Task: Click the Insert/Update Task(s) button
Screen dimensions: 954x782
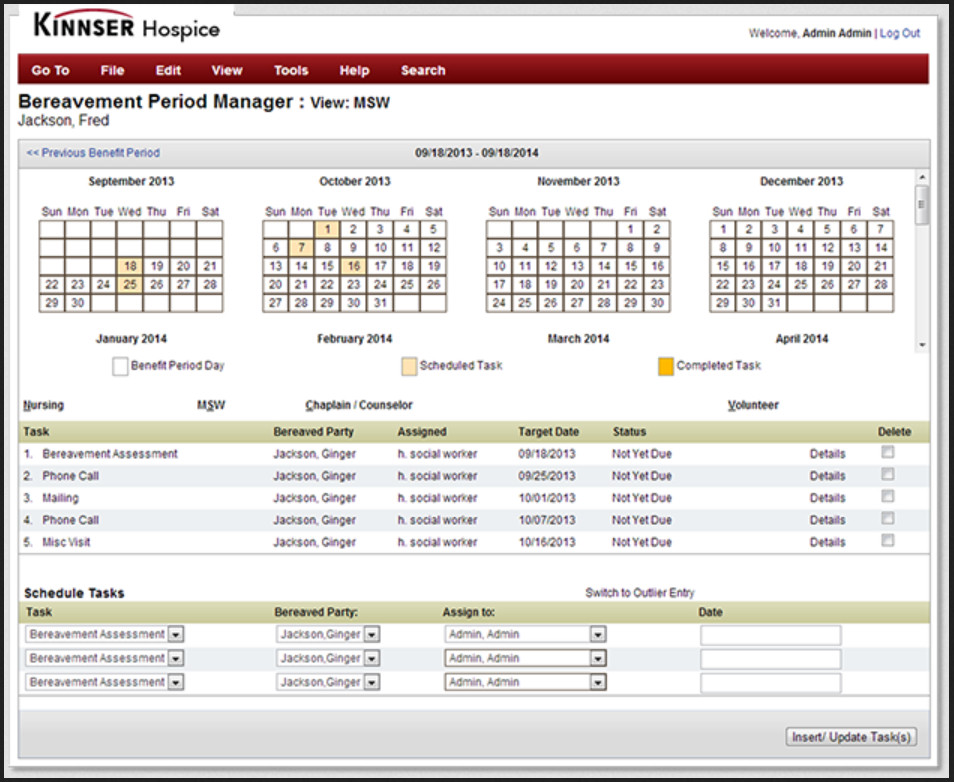Action: click(850, 736)
